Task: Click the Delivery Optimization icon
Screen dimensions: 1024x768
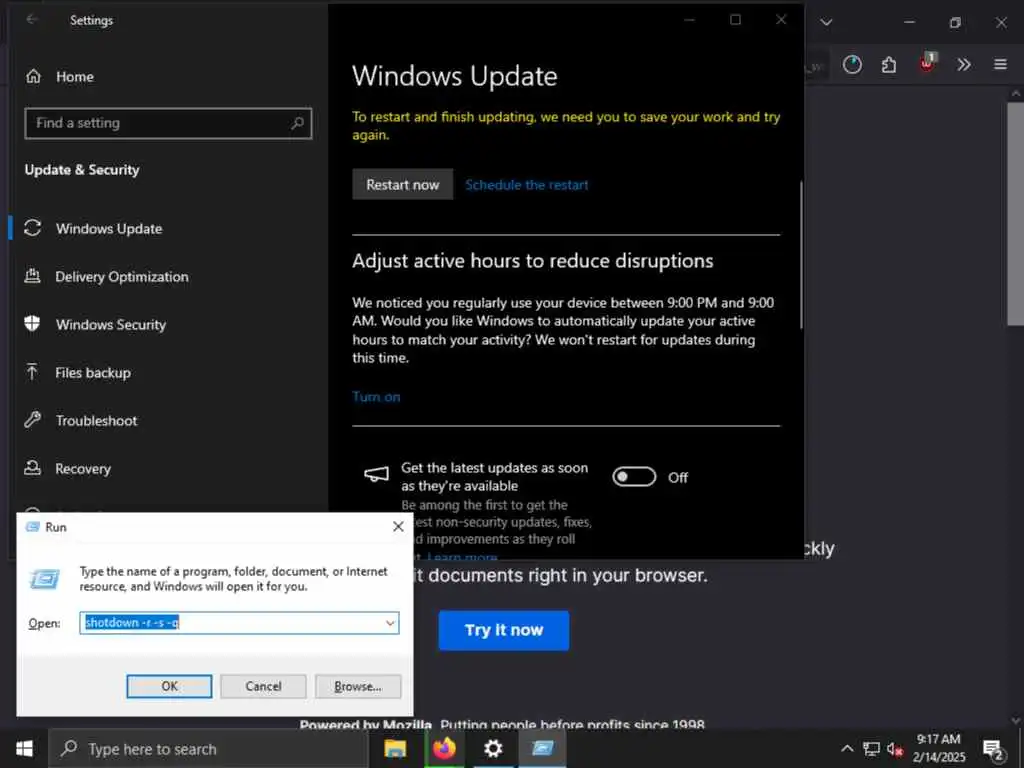Action: tap(32, 276)
